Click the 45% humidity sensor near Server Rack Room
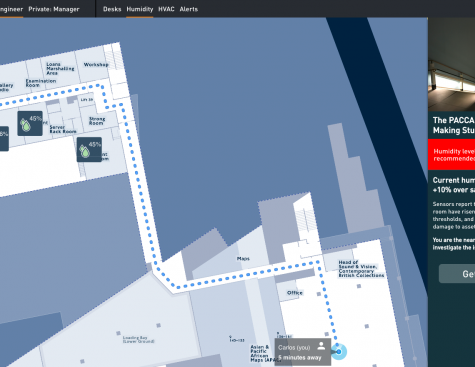This screenshot has height=367, width=475. [30, 123]
